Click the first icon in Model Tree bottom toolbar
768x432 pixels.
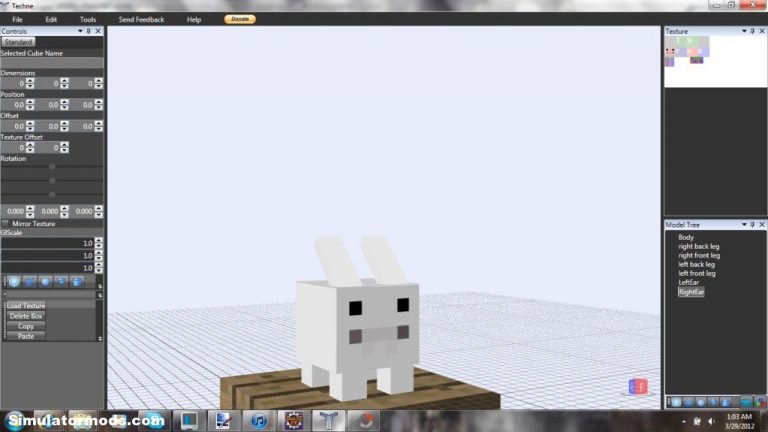677,401
